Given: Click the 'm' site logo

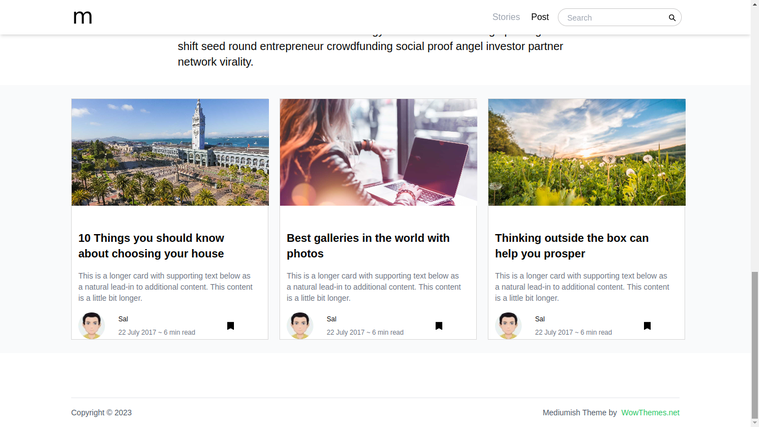Looking at the screenshot, I should click(82, 17).
